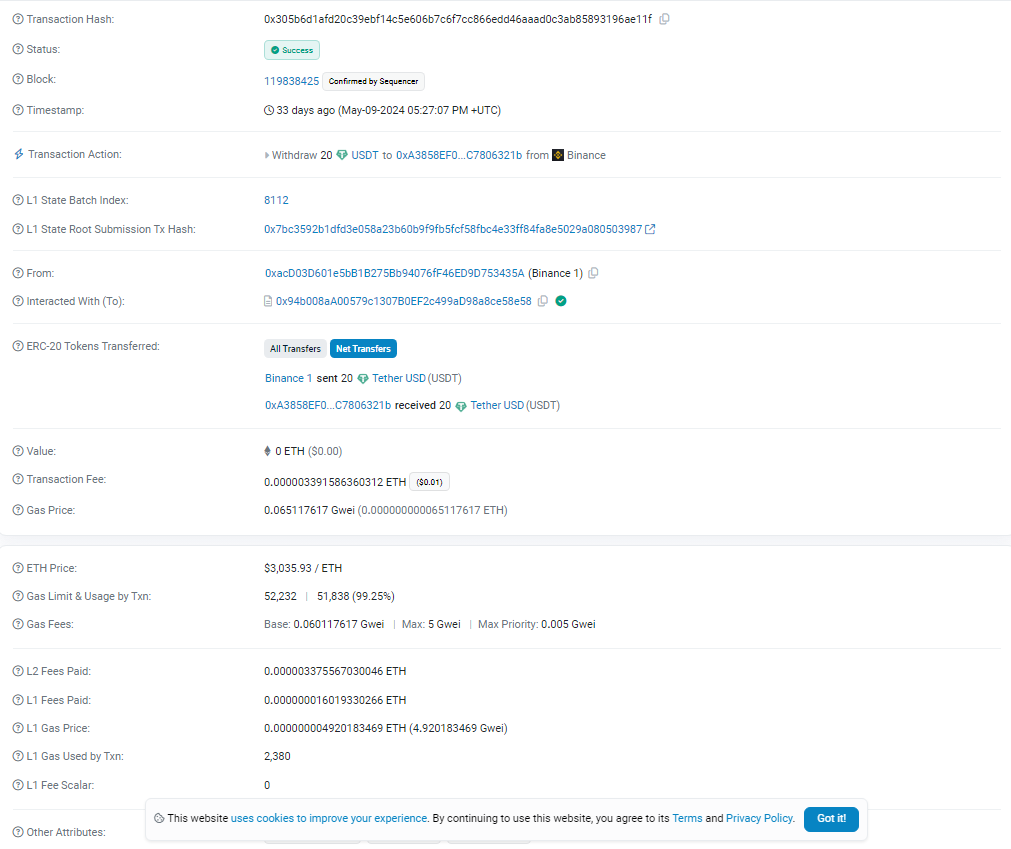Expand the Transaction Action withdraw arrow
Image resolution: width=1011 pixels, height=849 pixels.
[267, 155]
